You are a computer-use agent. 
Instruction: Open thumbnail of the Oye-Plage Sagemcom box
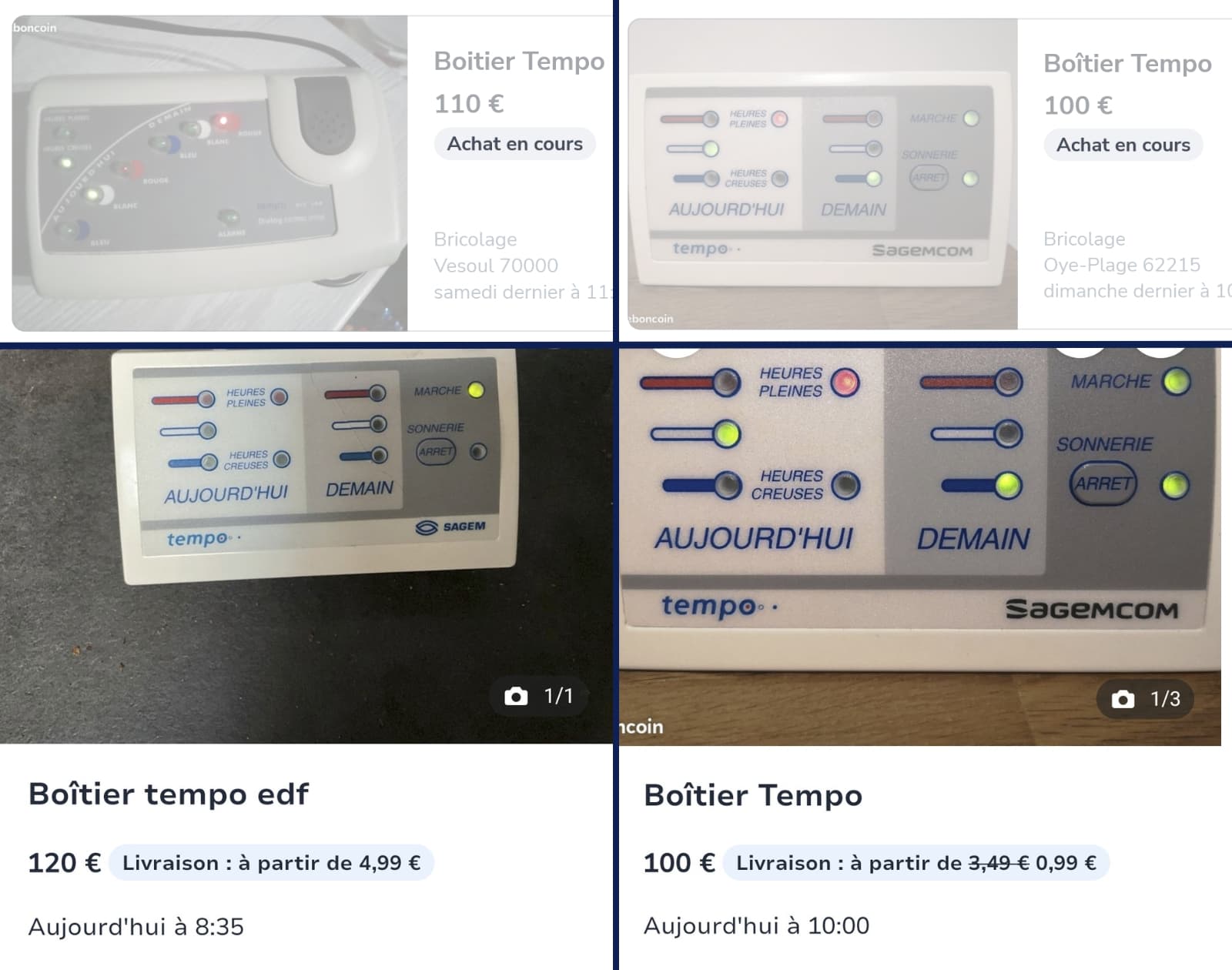[x=822, y=174]
